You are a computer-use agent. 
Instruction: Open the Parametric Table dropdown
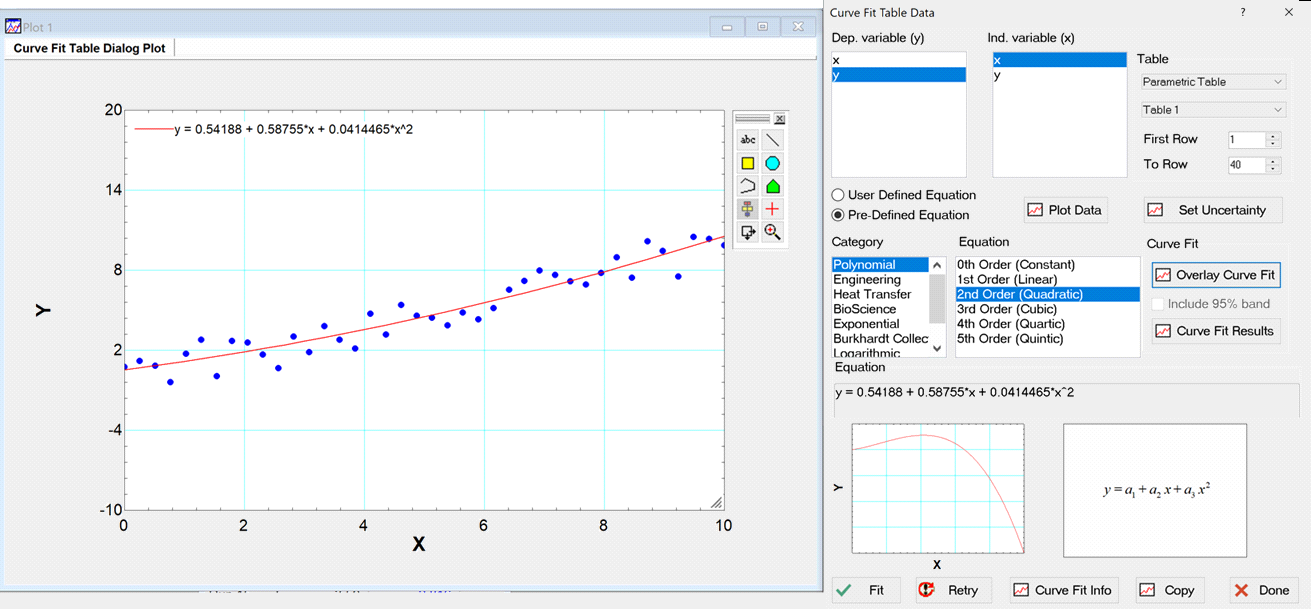pos(1212,82)
